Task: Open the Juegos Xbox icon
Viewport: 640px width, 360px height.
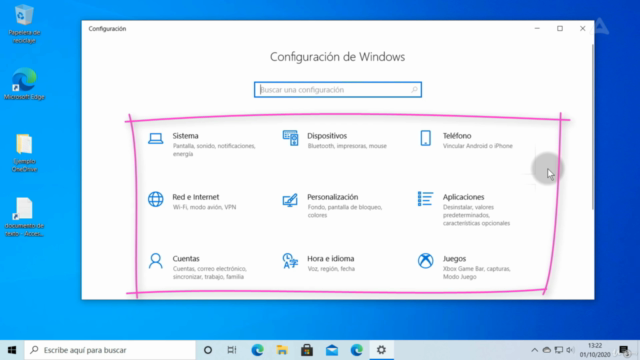Action: point(425,260)
